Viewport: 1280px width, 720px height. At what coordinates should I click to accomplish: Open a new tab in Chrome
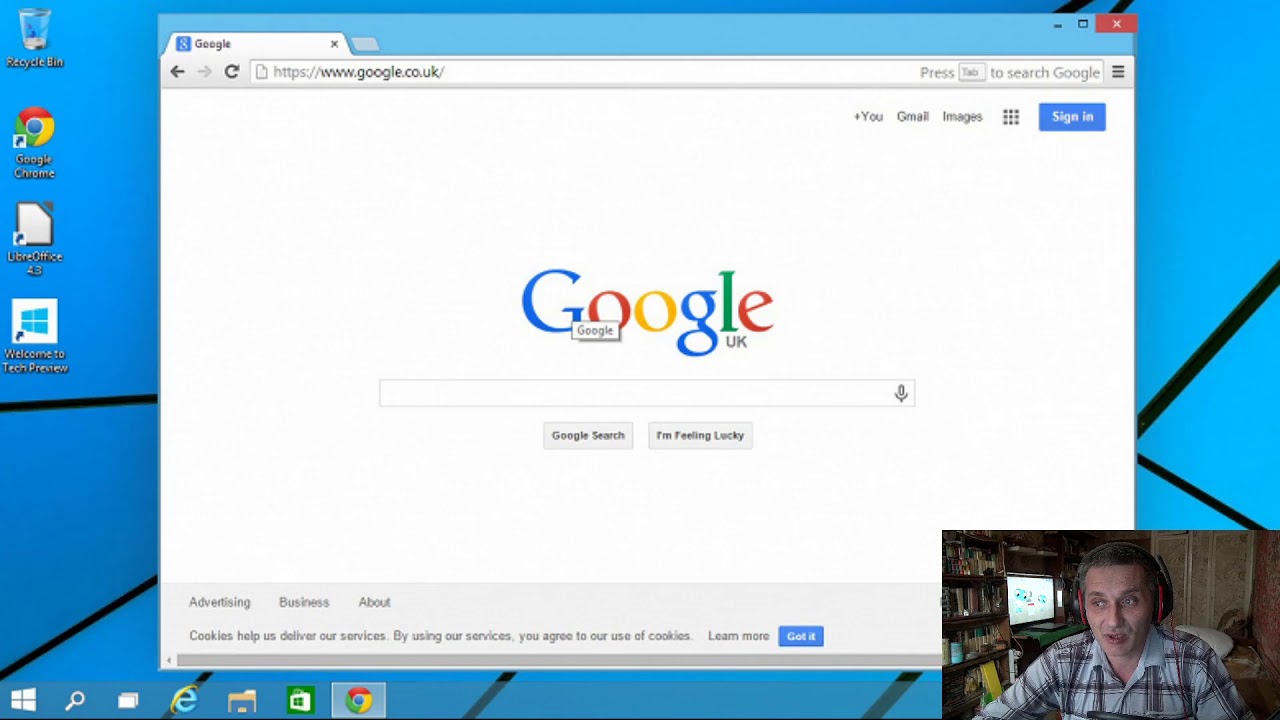pos(365,44)
